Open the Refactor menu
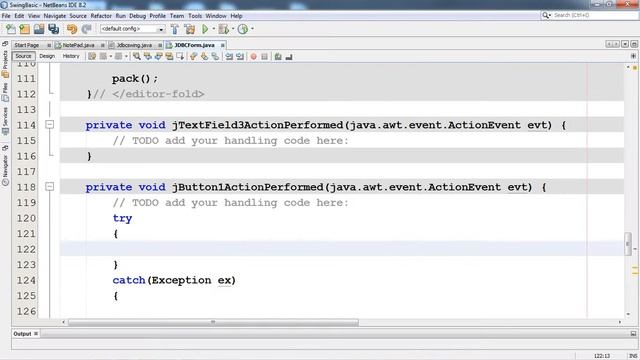This screenshot has width=640, height=360. (x=101, y=16)
